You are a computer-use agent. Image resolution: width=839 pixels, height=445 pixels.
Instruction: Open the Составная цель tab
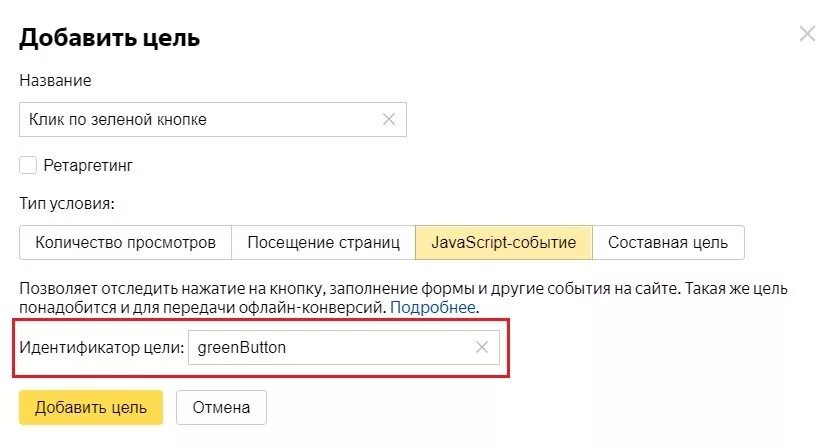668,242
